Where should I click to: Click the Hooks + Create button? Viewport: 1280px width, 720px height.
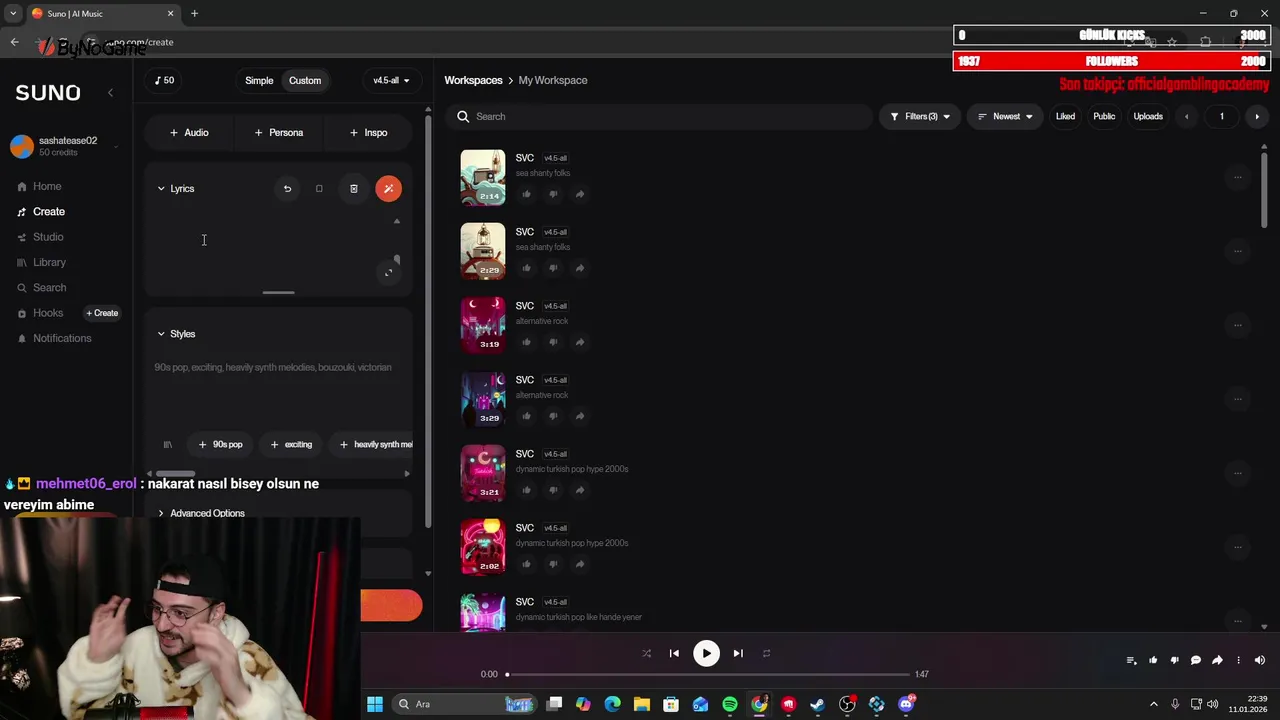(x=102, y=313)
